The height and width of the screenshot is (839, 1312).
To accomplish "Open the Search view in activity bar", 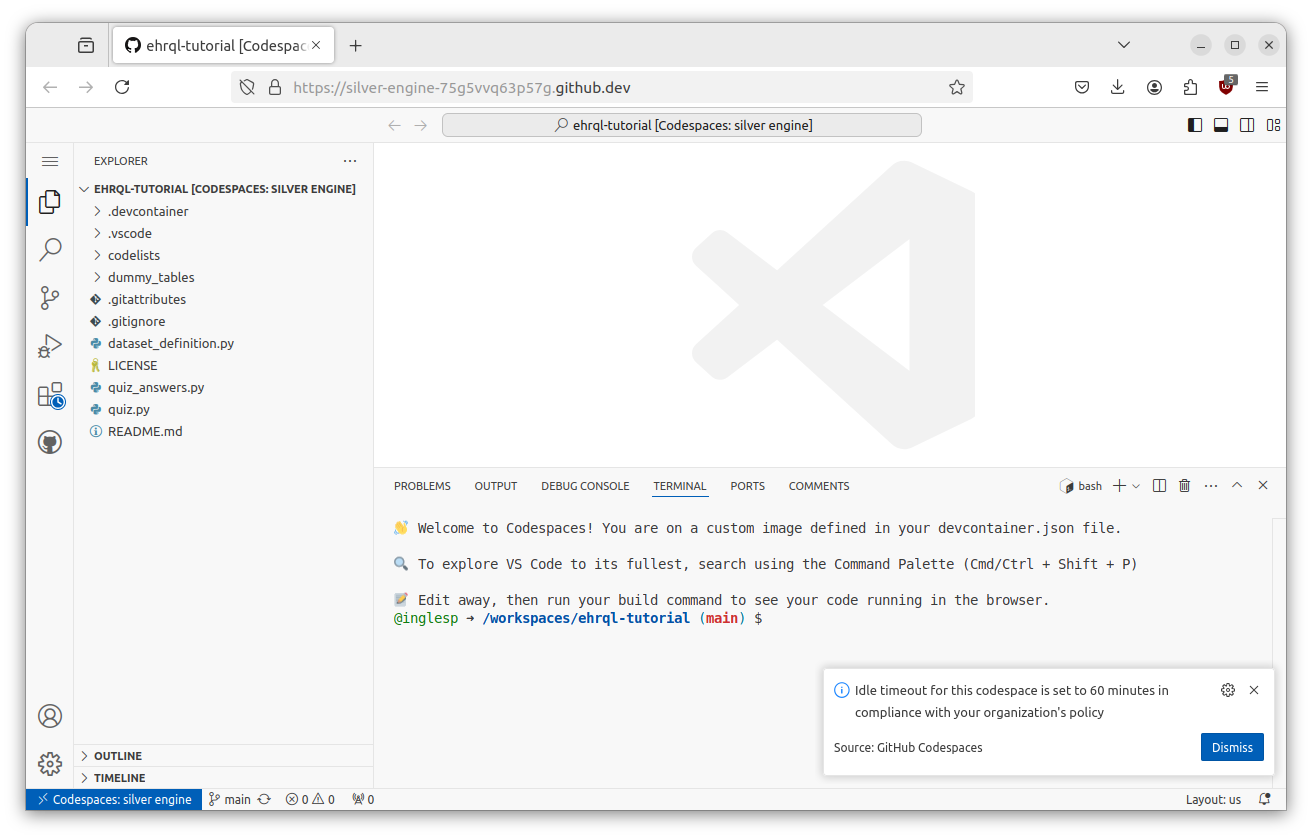I will pyautogui.click(x=50, y=250).
